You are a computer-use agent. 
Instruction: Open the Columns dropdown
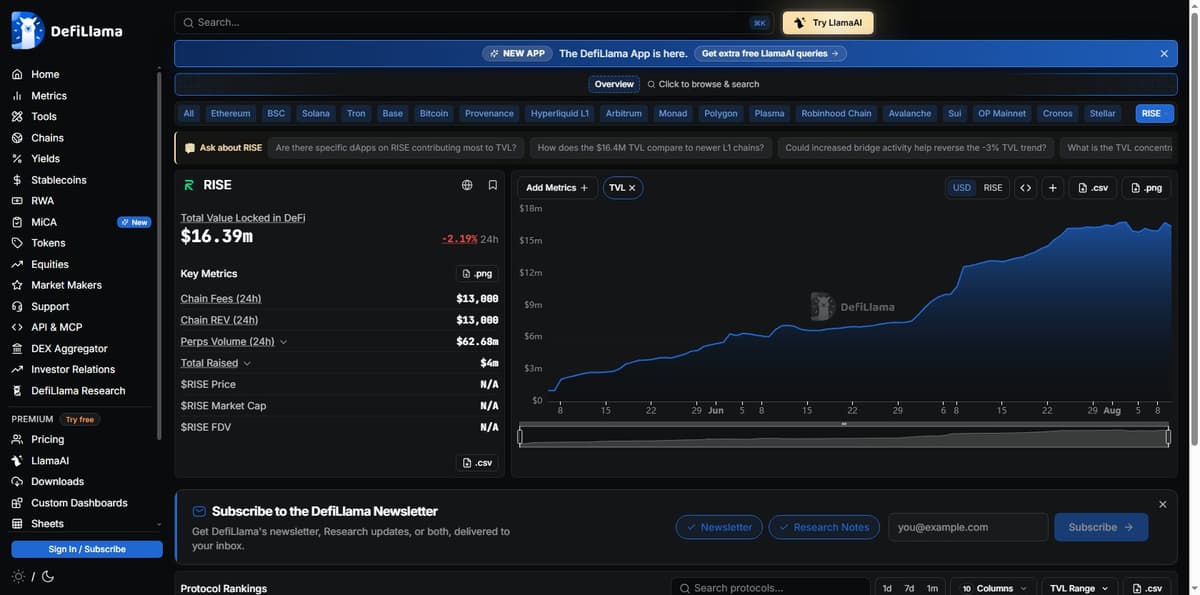[x=992, y=588]
